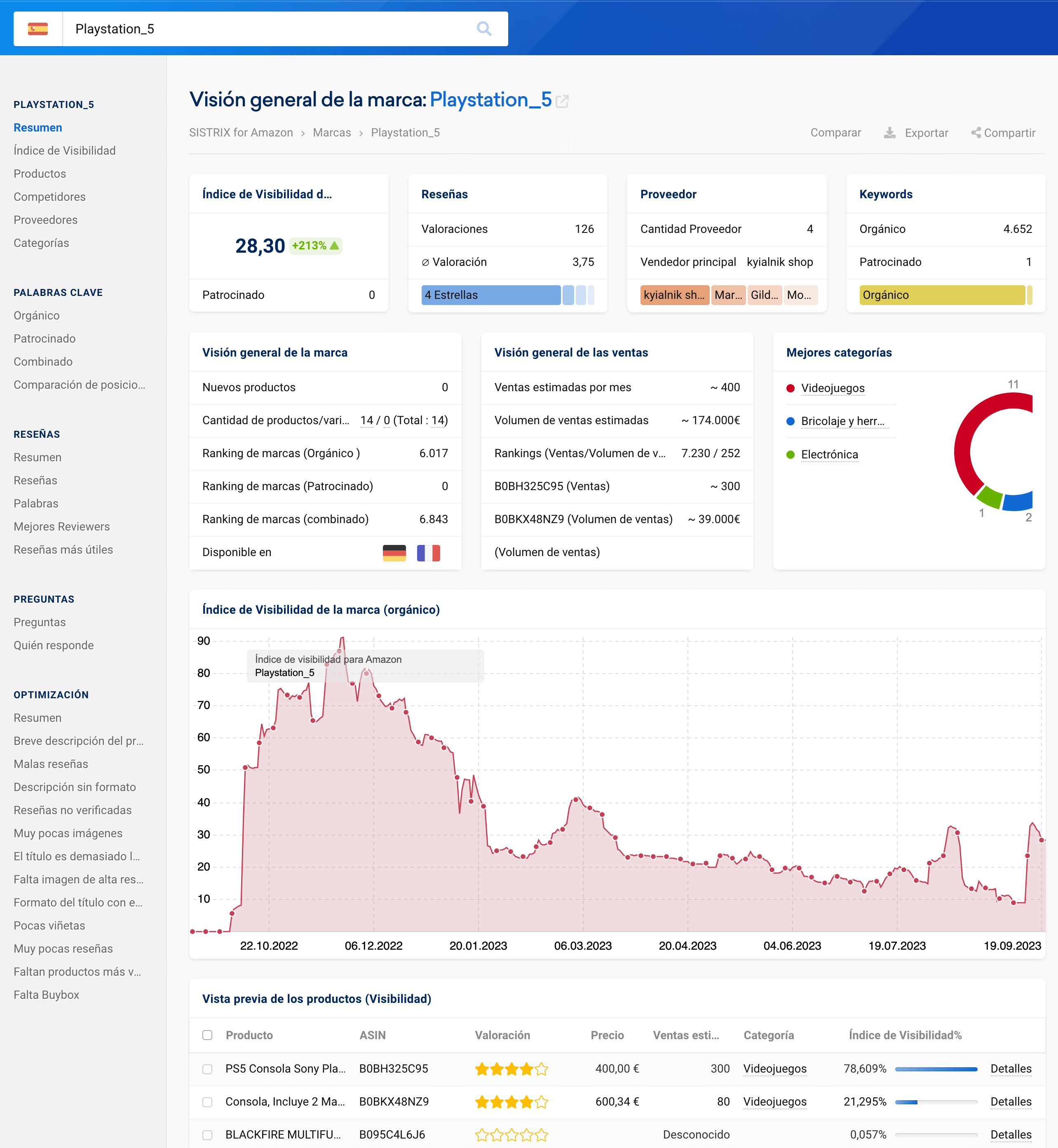
Task: Click the magnifier search icon
Action: point(484,28)
